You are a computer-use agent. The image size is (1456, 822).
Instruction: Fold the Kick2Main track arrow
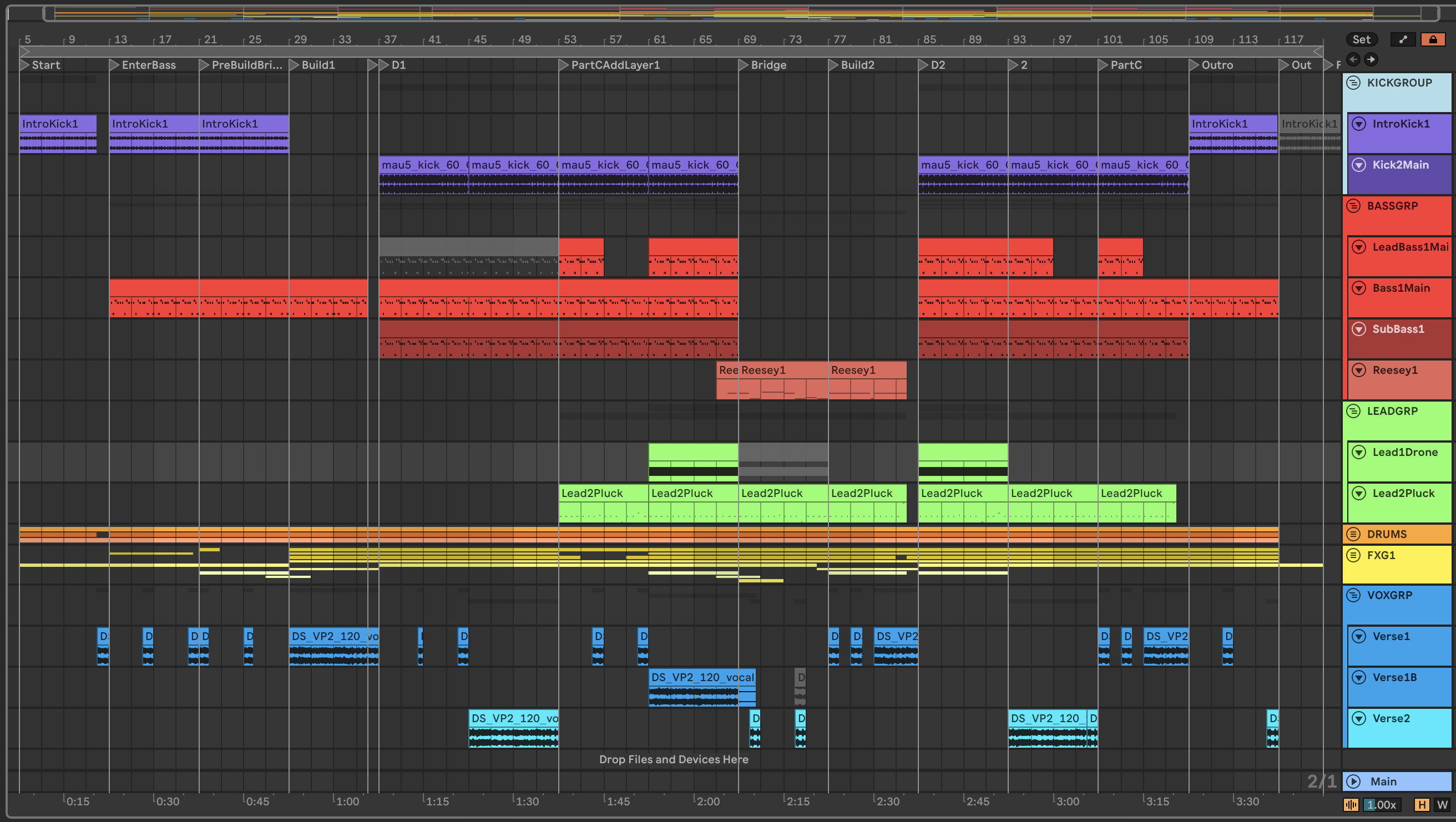(x=1359, y=165)
